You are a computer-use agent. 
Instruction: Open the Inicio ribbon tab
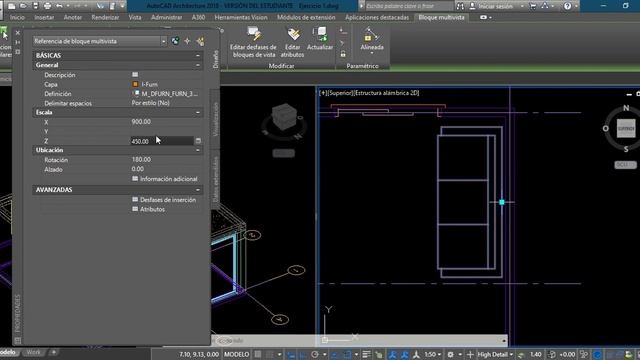coord(17,18)
